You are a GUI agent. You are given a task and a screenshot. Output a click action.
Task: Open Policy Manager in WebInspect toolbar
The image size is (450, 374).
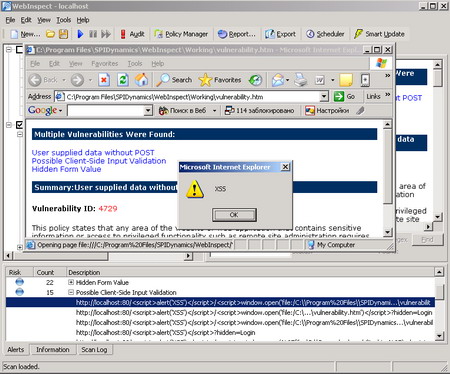click(x=181, y=34)
